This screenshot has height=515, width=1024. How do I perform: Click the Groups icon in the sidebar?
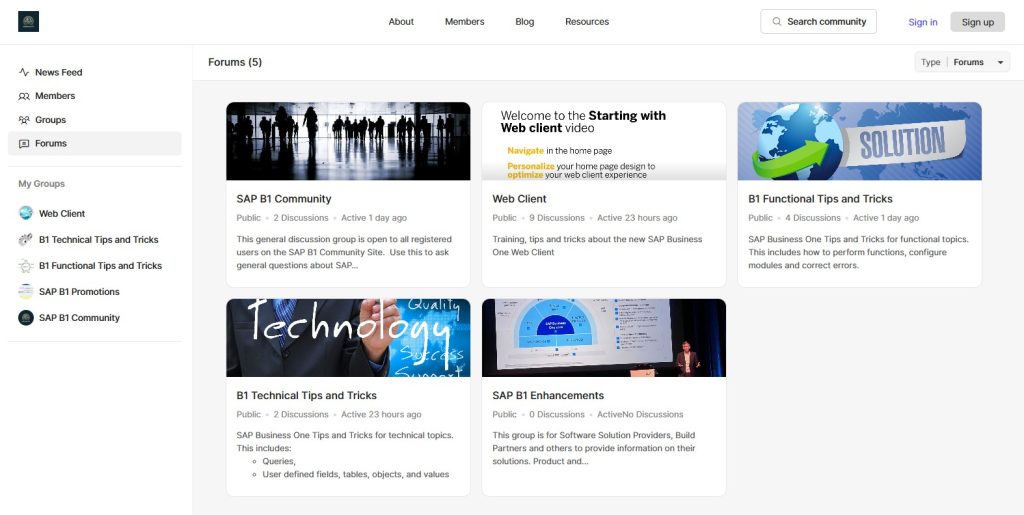(x=24, y=120)
